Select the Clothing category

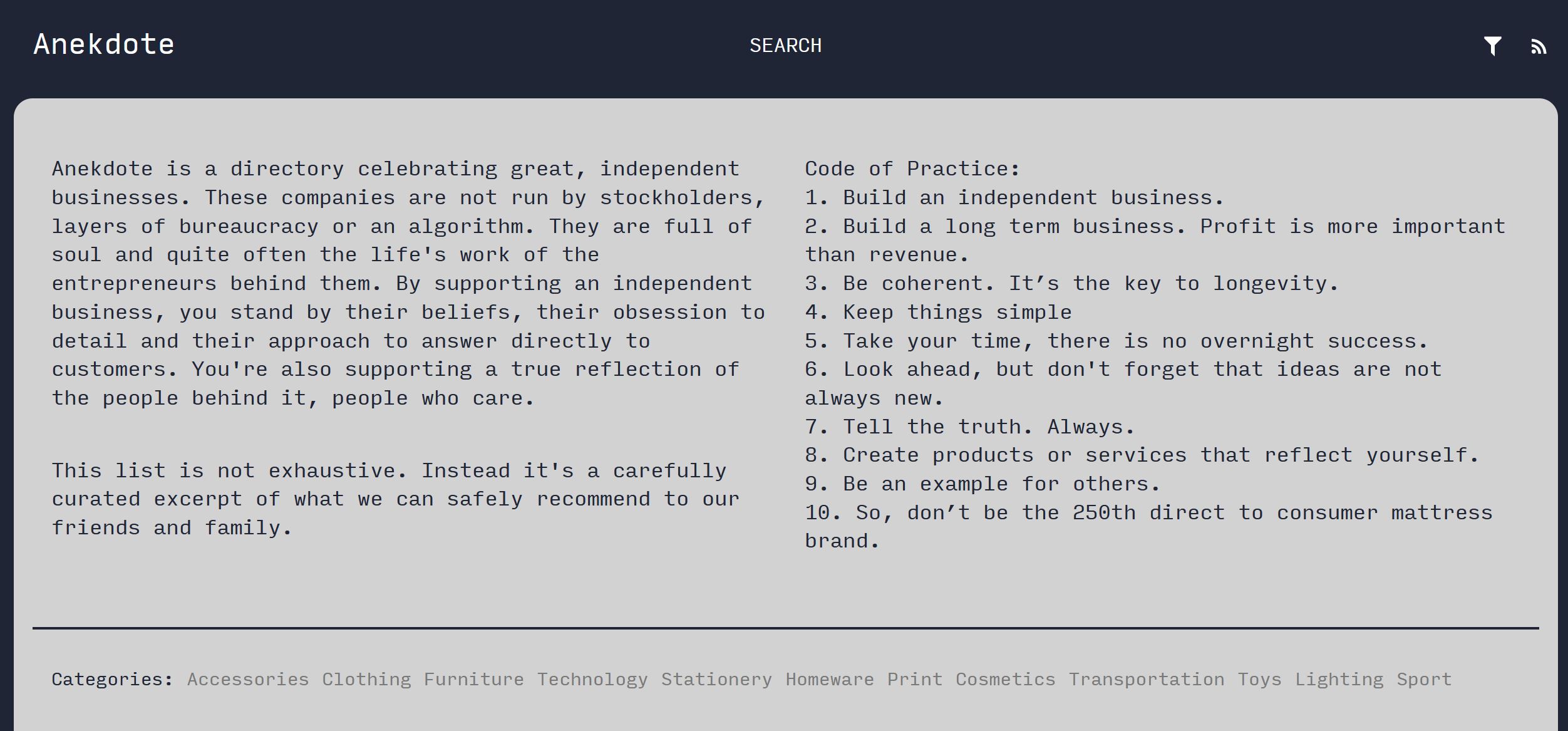coord(366,679)
